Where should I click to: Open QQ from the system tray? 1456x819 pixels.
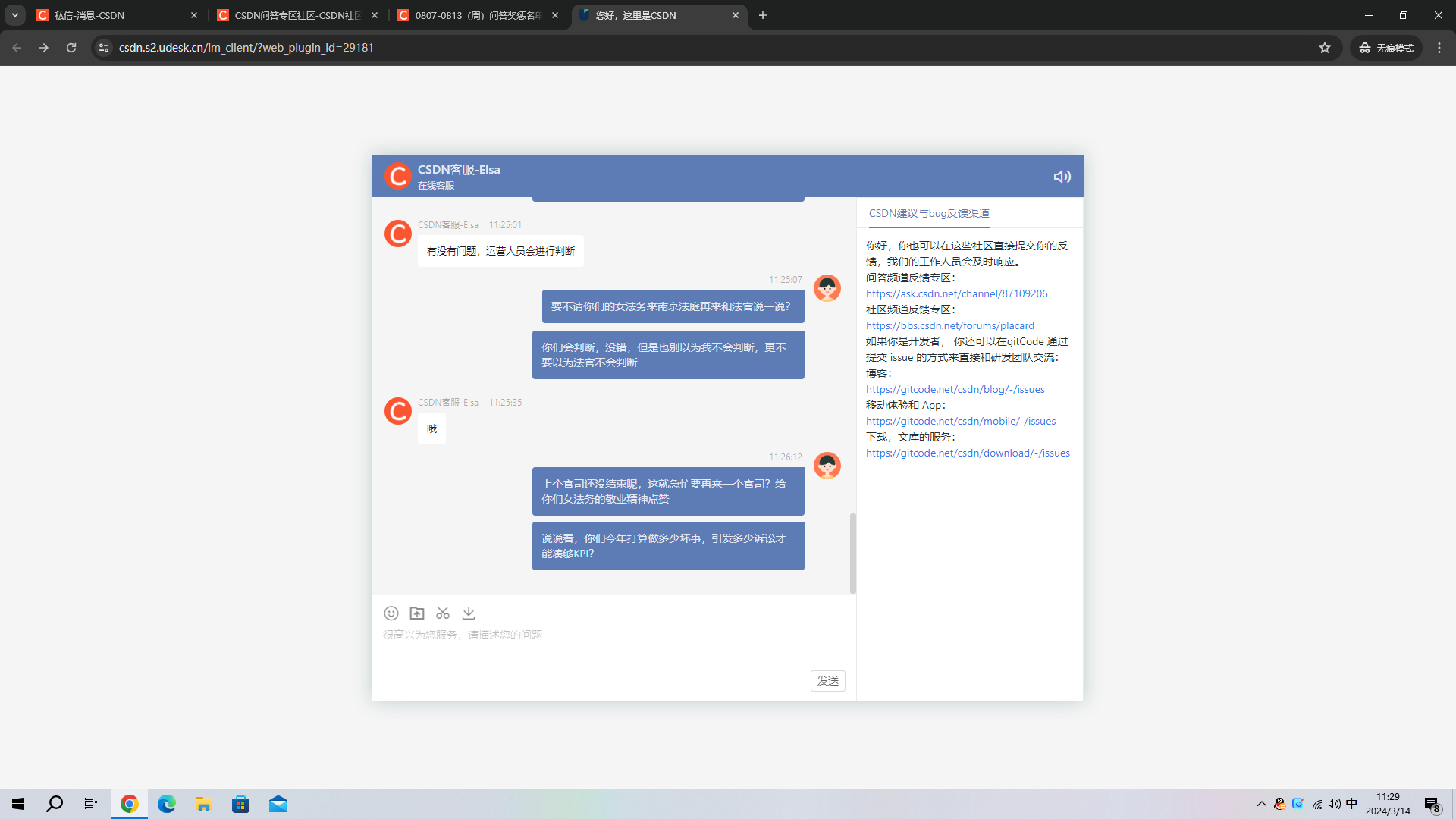[1279, 803]
